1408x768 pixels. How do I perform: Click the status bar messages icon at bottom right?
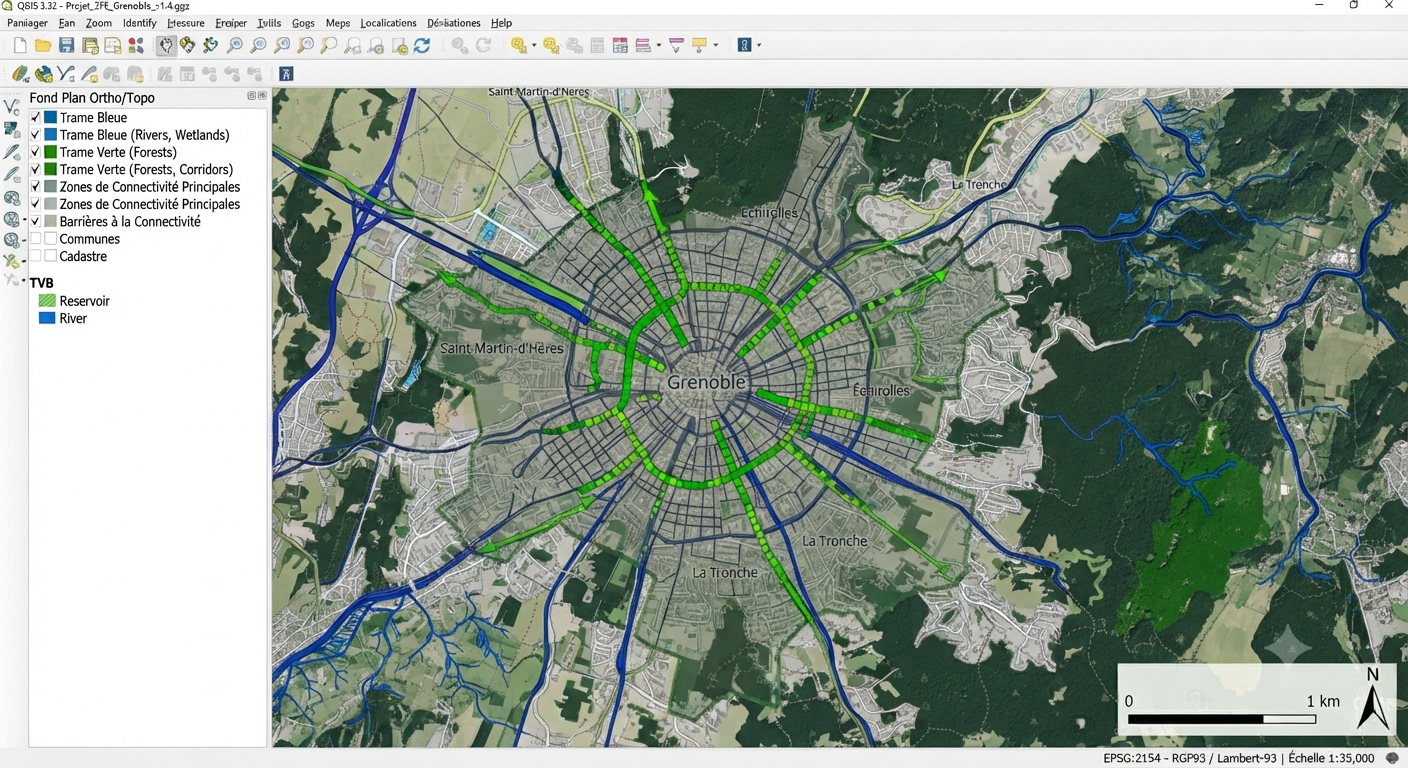click(x=1392, y=758)
